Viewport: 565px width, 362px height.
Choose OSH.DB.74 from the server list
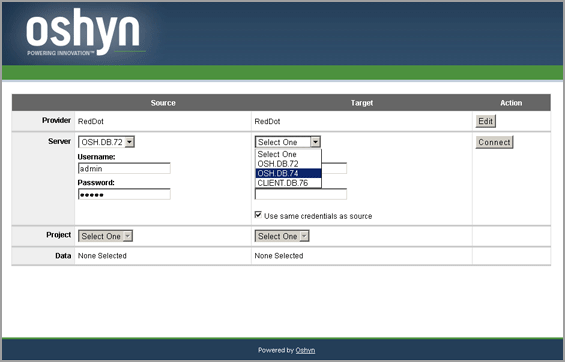coord(288,173)
